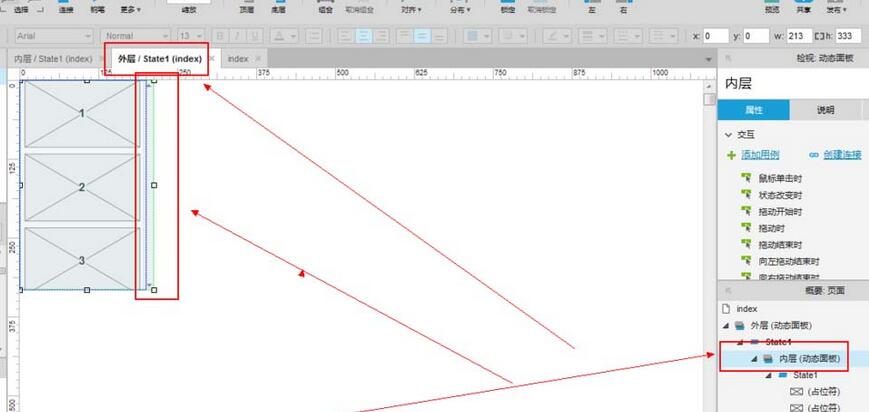Click the 组合 group button

[x=325, y=9]
